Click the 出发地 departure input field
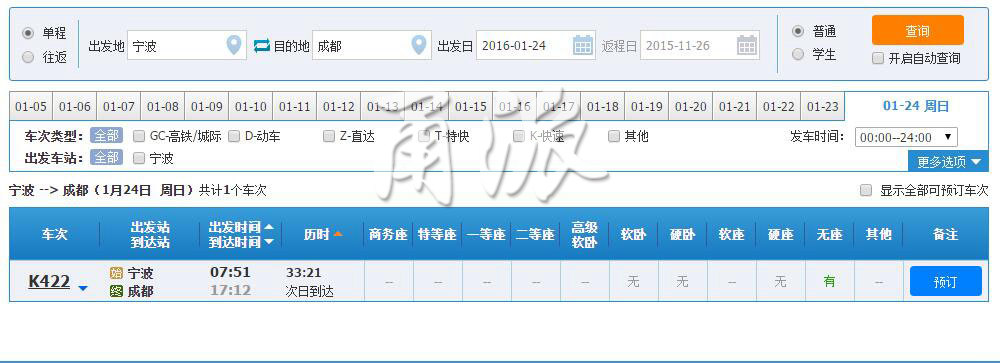This screenshot has width=1000, height=363. tap(186, 46)
